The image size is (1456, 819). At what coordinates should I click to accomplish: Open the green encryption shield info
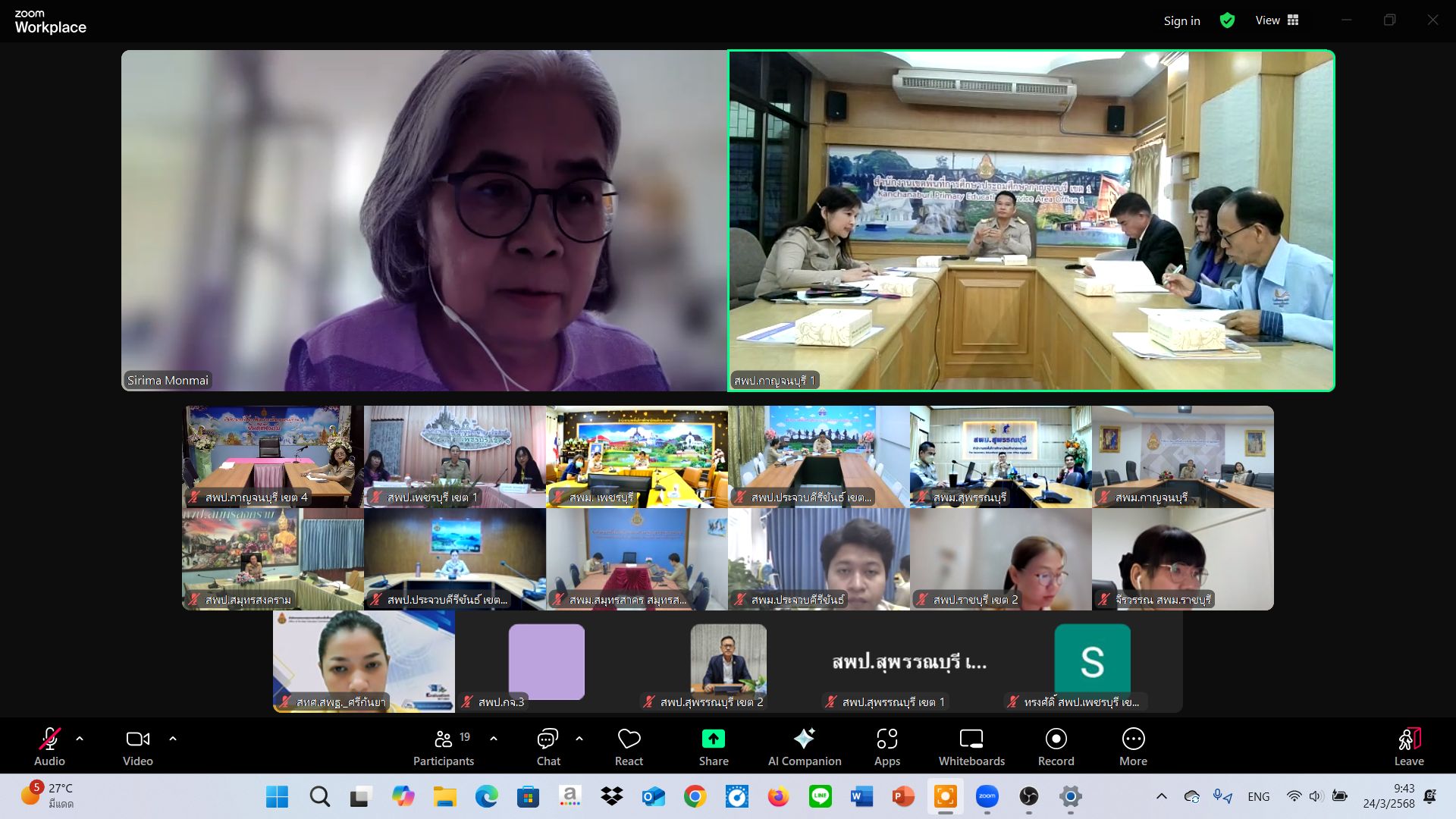1227,20
